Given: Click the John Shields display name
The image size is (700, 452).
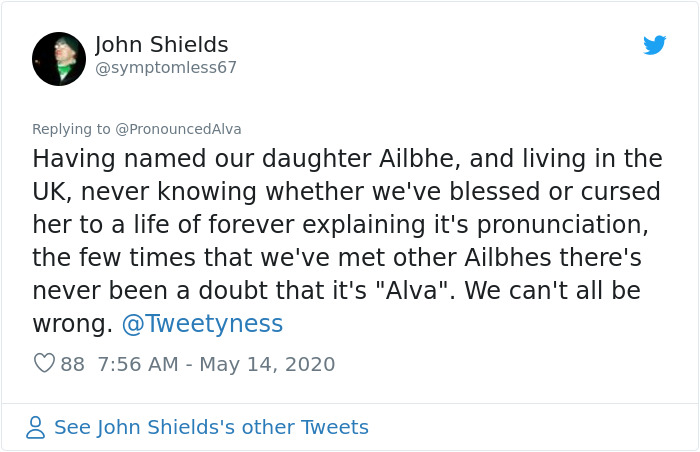Looking at the screenshot, I should pos(161,45).
